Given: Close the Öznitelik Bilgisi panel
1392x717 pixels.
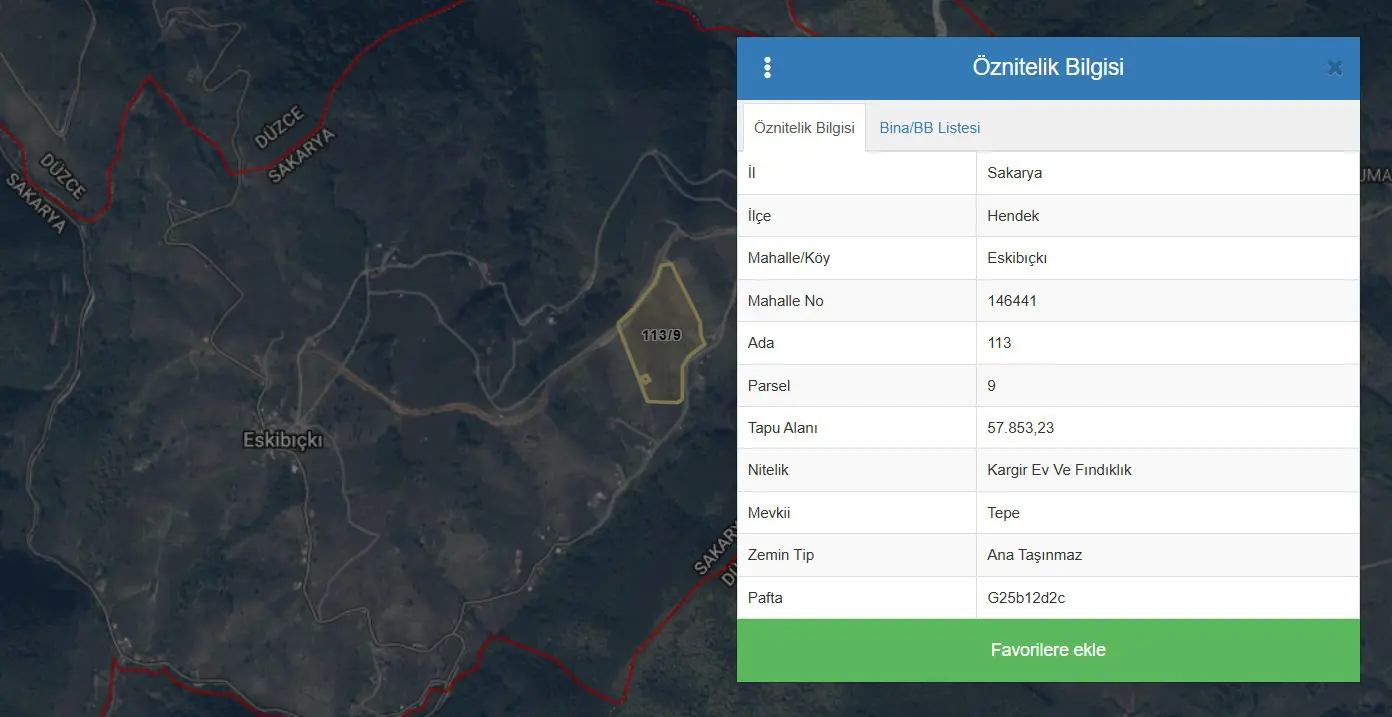Looking at the screenshot, I should tap(1334, 68).
